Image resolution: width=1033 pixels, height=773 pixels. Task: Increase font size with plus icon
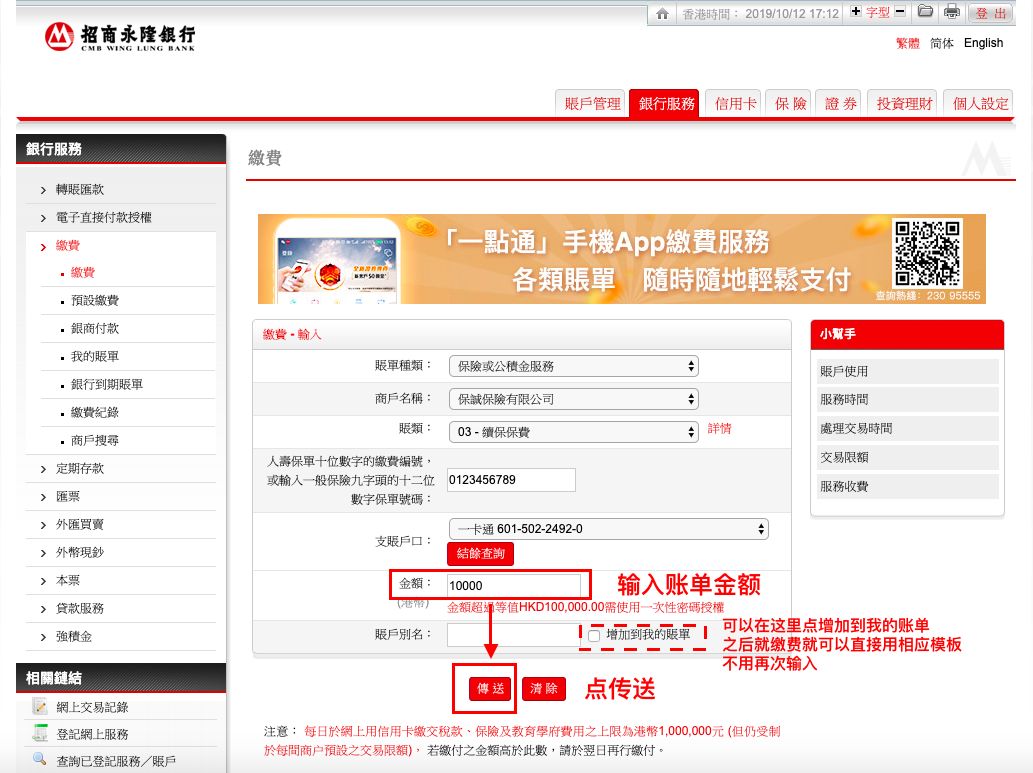pos(856,11)
